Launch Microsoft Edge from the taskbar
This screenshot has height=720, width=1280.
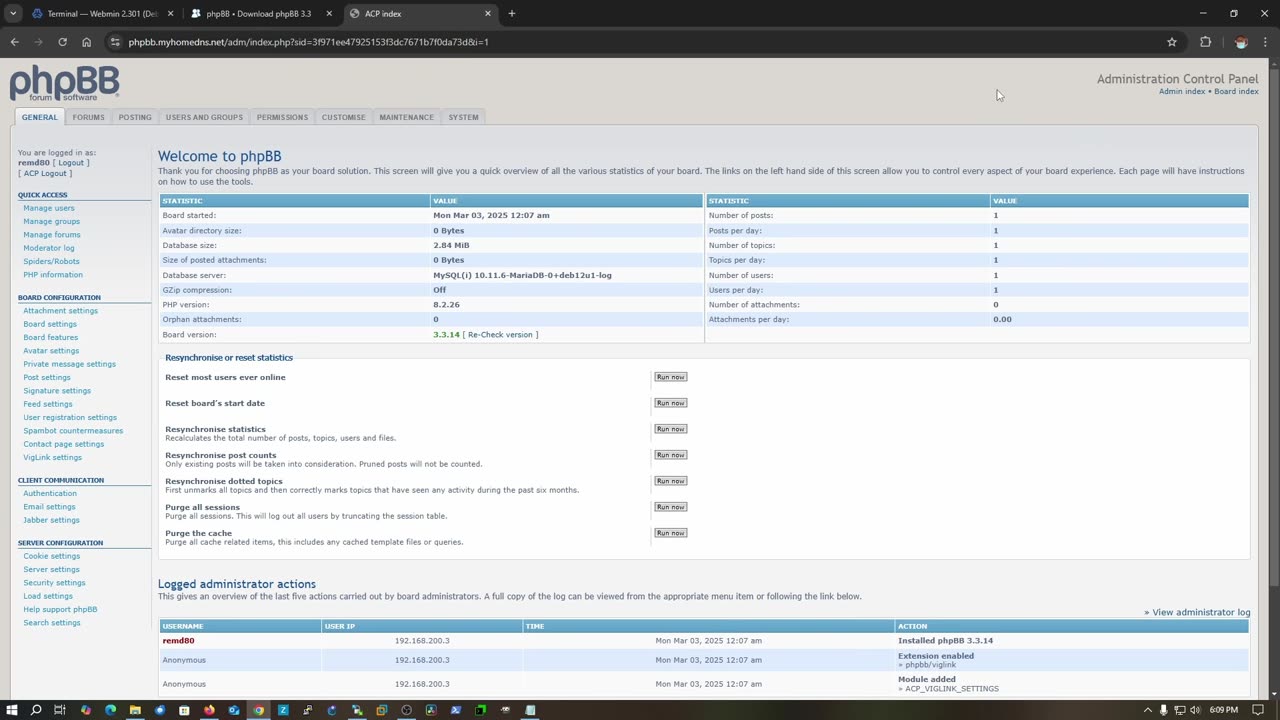[110, 710]
